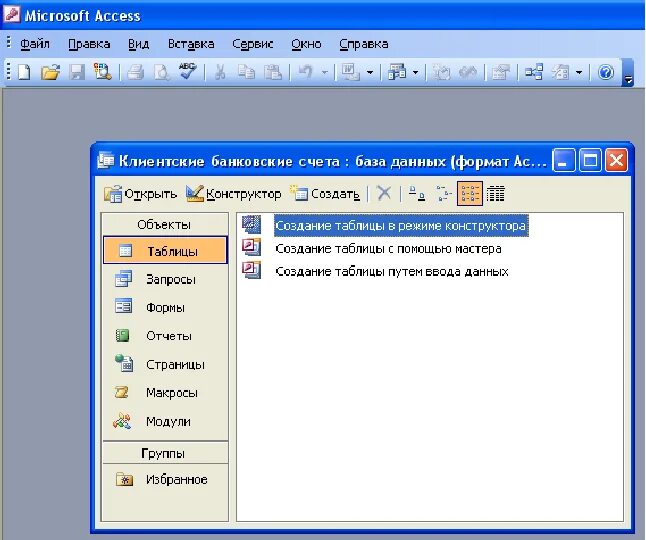Expand the Undo dropdown arrow
The width and height of the screenshot is (646, 540).
click(x=325, y=72)
